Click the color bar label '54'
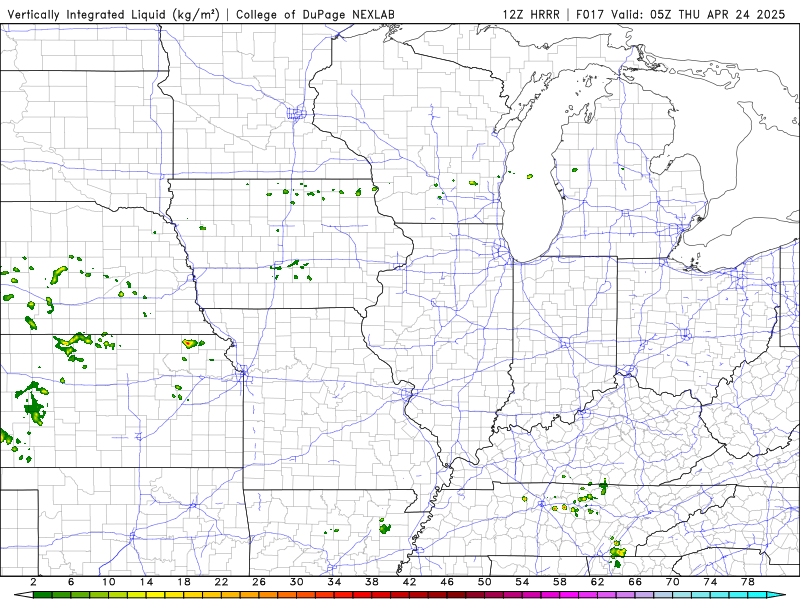This screenshot has height=600, width=800. [x=522, y=582]
